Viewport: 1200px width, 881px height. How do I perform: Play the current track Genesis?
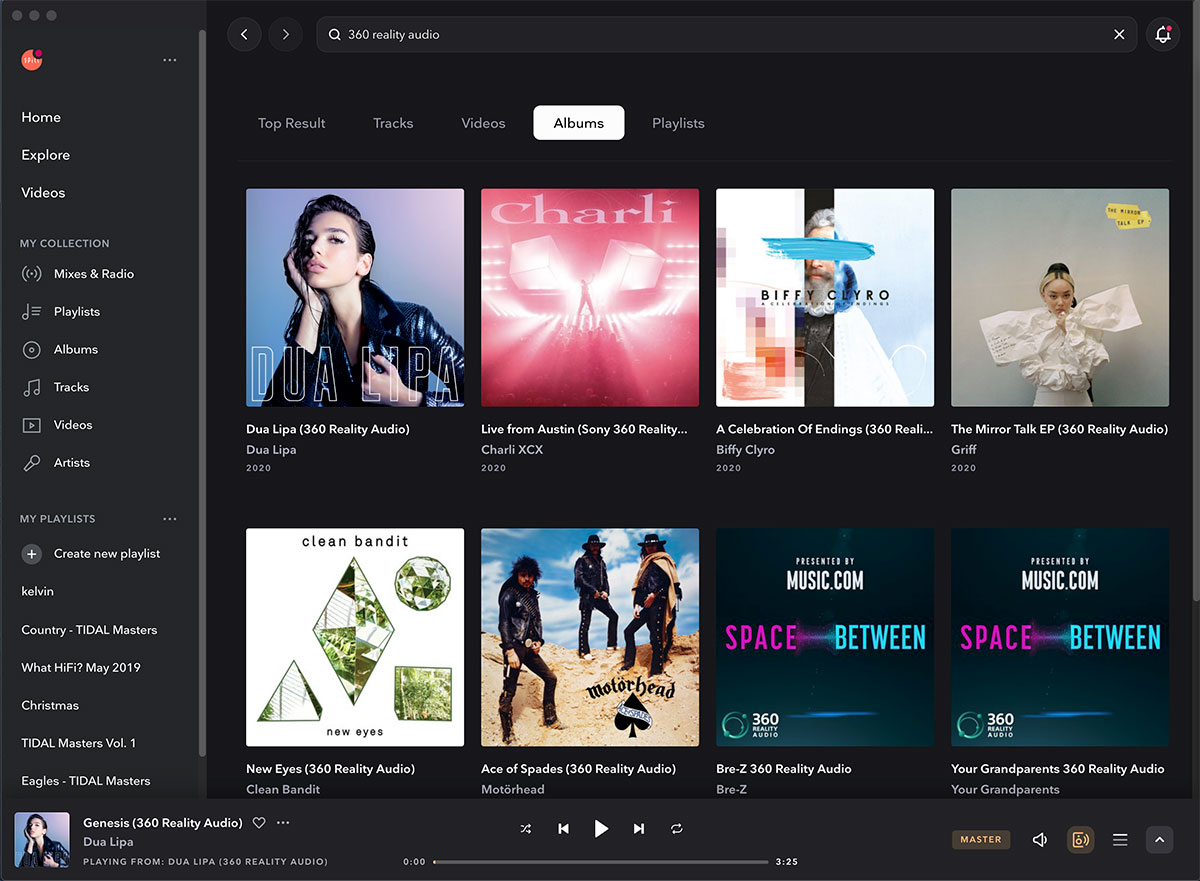tap(601, 828)
